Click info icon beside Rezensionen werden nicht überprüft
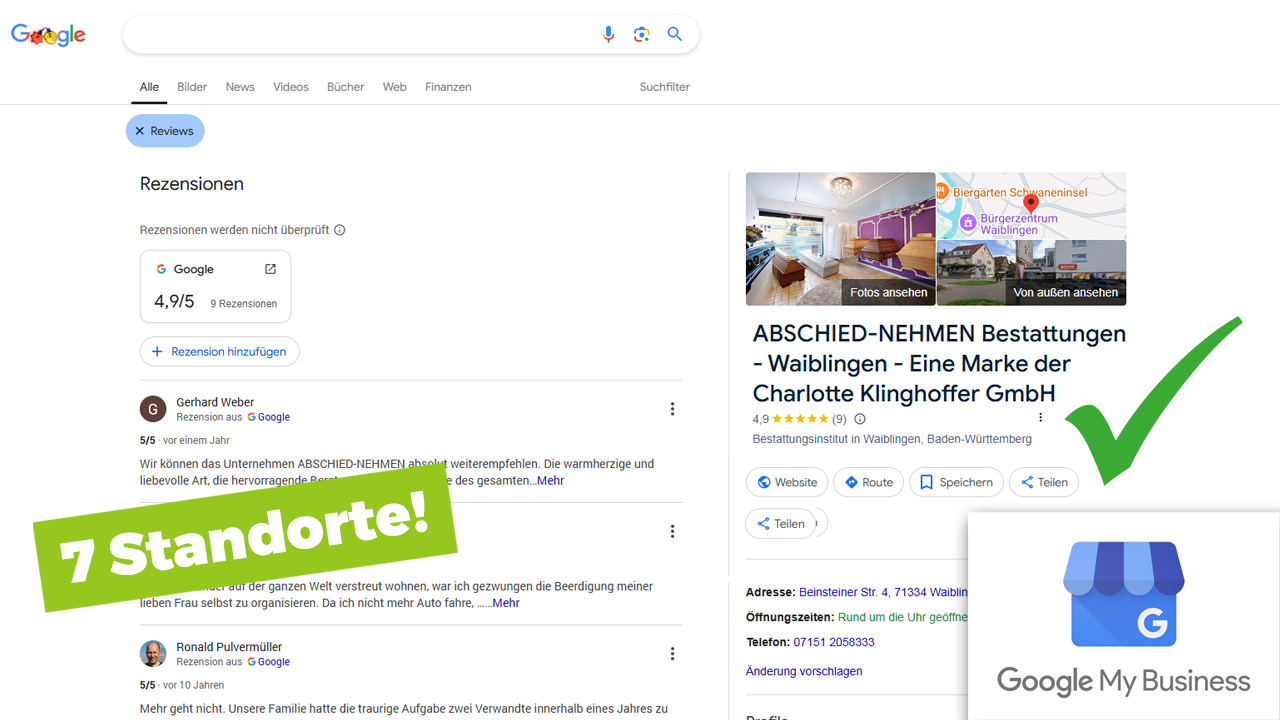 [x=340, y=230]
